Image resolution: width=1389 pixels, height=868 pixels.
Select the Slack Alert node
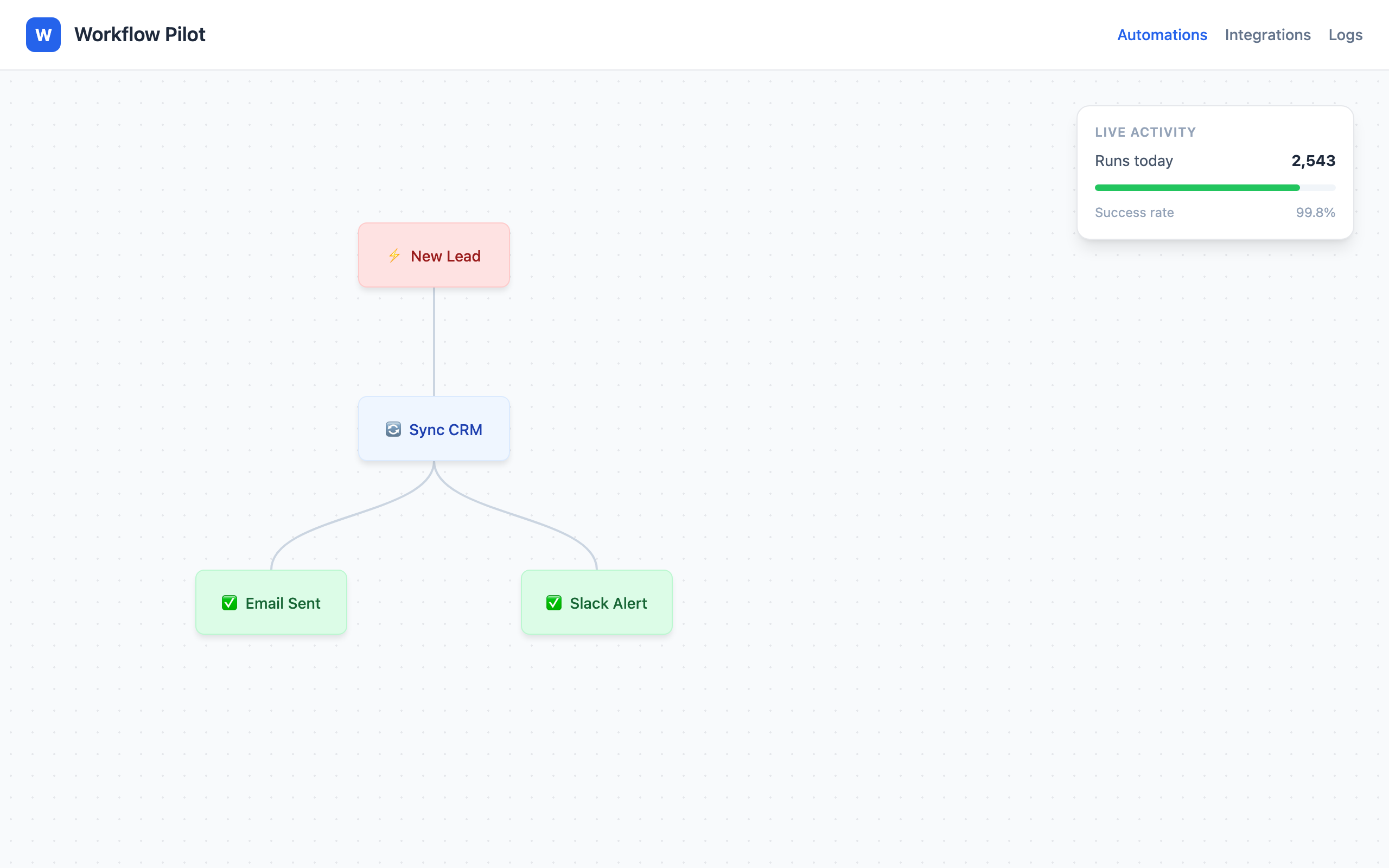pyautogui.click(x=596, y=602)
